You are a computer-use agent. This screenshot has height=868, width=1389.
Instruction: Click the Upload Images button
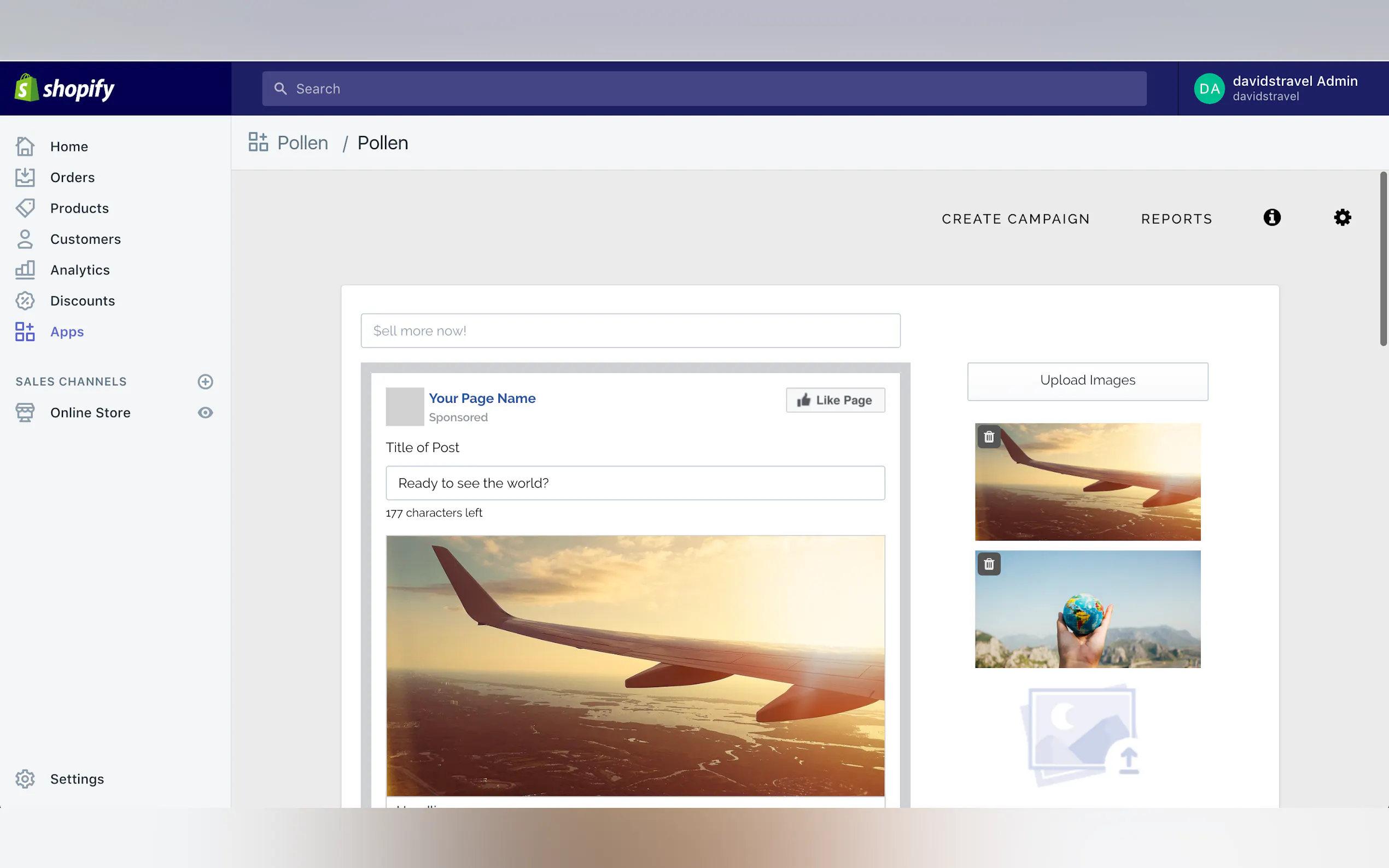click(1087, 380)
